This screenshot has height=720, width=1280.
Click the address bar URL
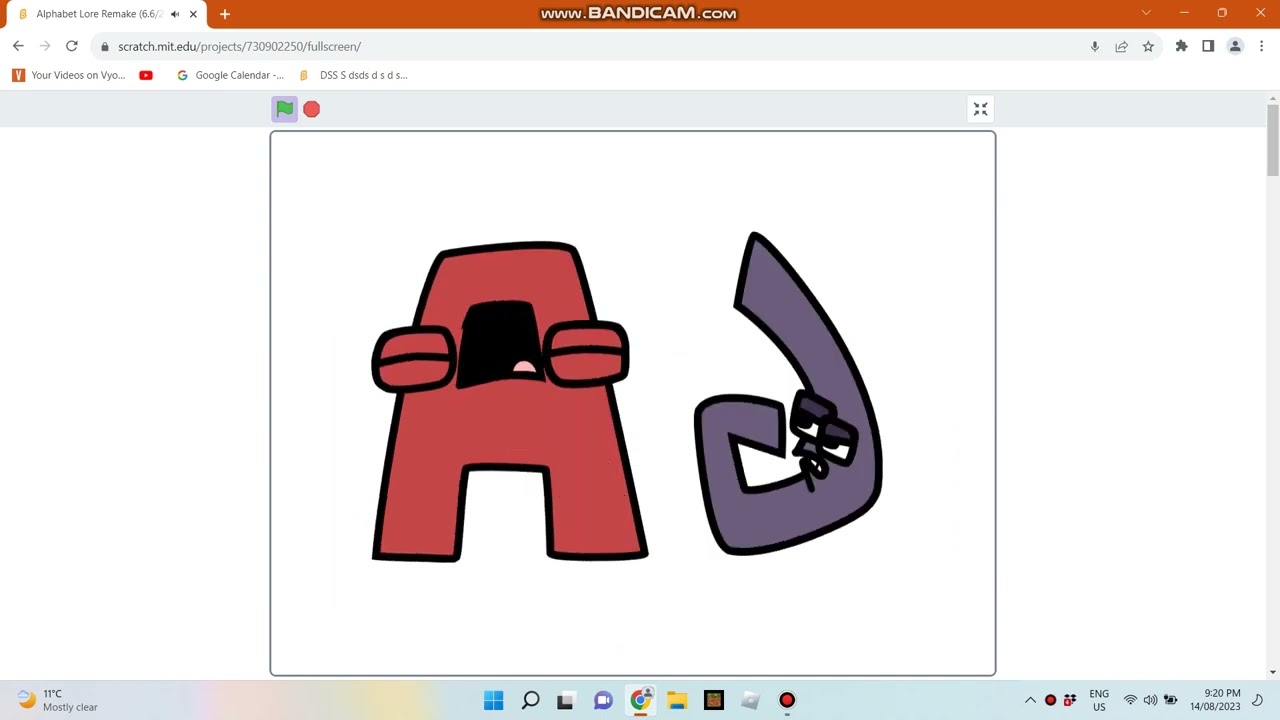(x=239, y=46)
